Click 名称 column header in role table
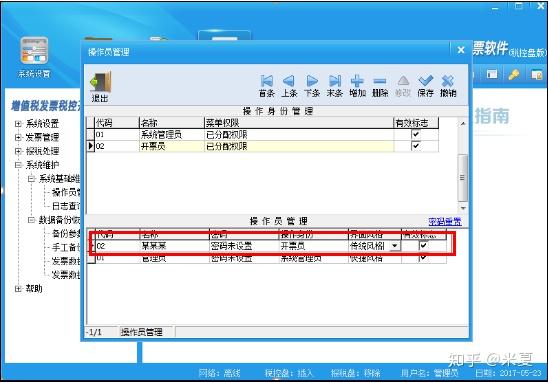 (x=171, y=123)
